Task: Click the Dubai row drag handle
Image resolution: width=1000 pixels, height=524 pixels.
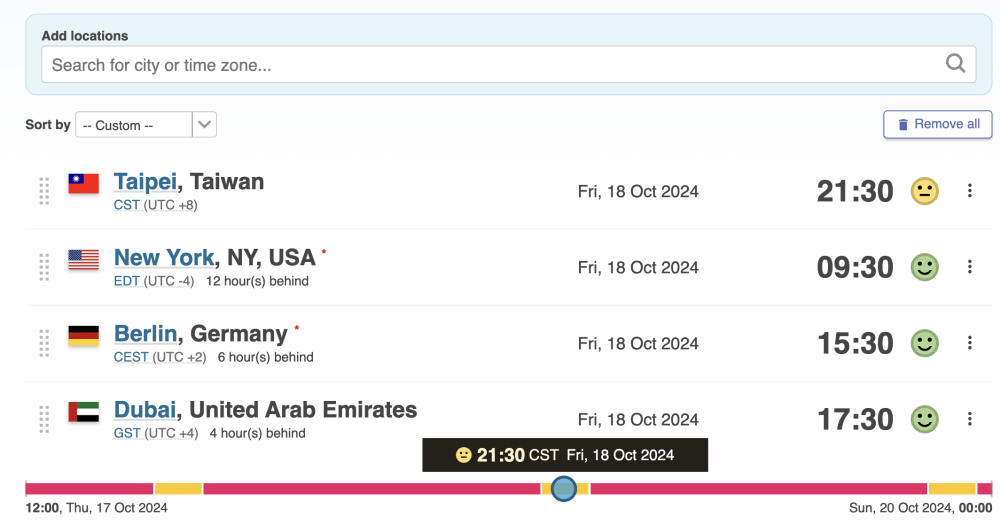Action: tap(44, 419)
